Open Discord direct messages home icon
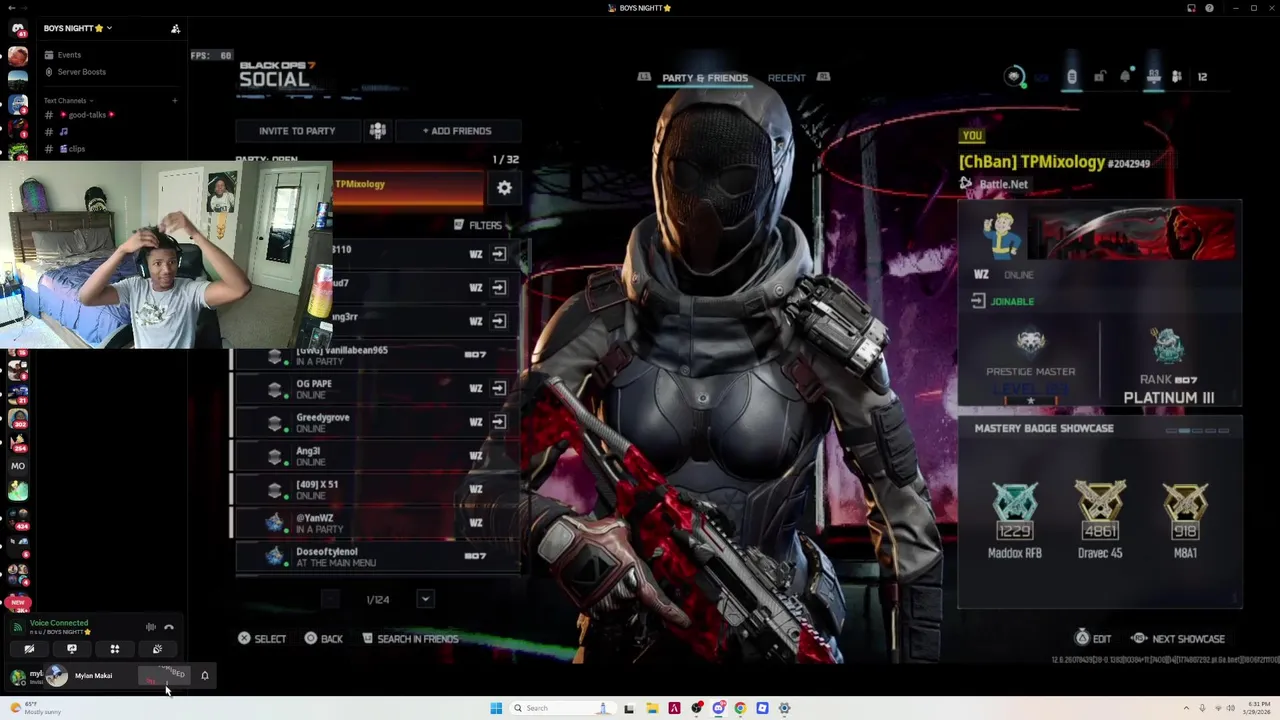 click(18, 28)
